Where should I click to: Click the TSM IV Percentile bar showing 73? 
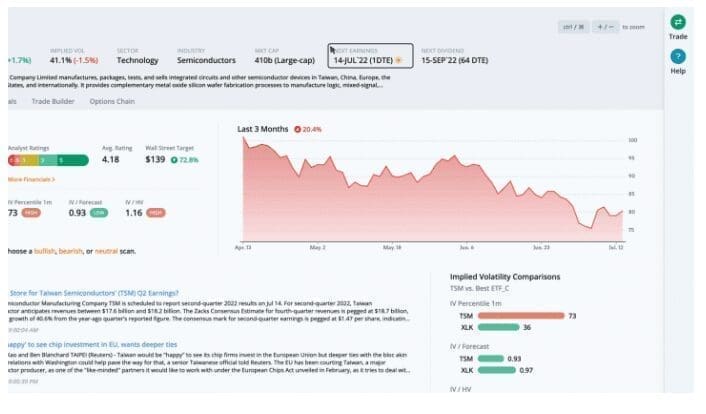[521, 315]
